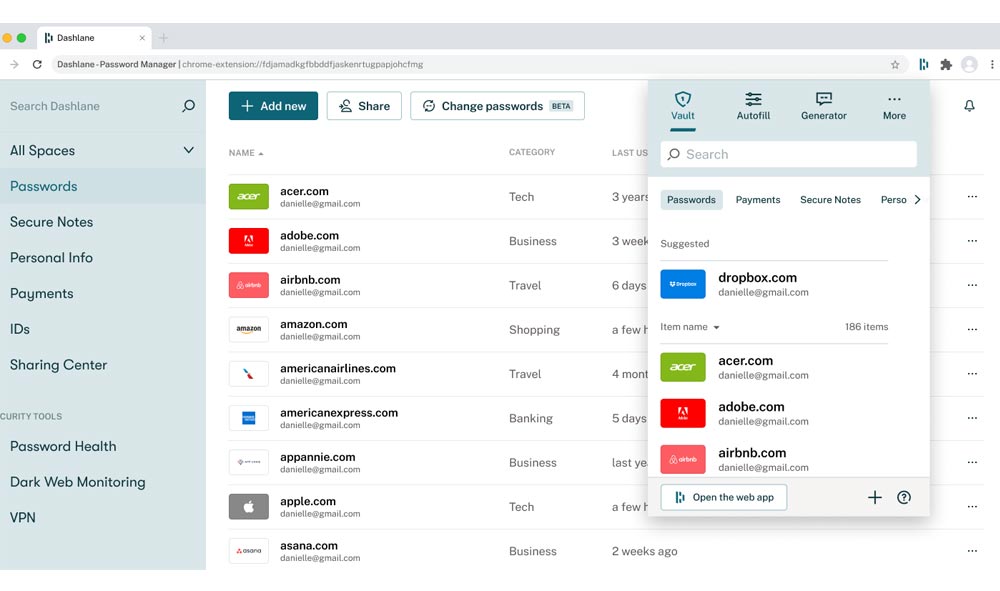Open Dark Web Monitoring in the sidebar
The height and width of the screenshot is (591, 1000).
(103, 482)
